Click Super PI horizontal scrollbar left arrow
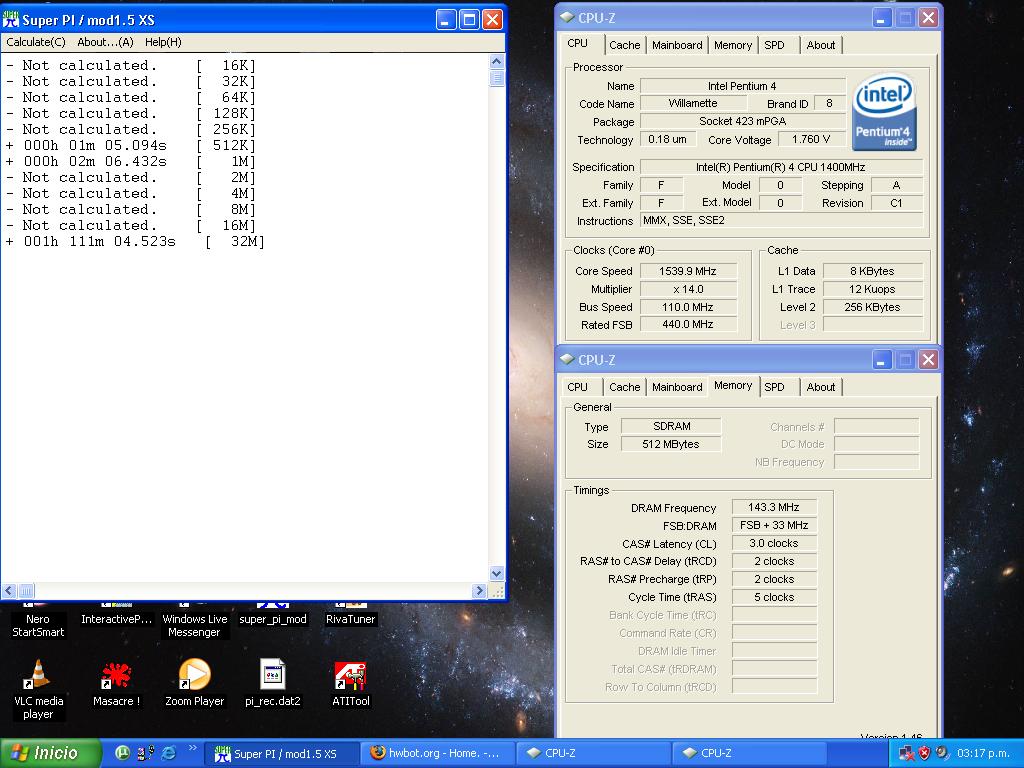Viewport: 1024px width, 768px height. (x=8, y=590)
